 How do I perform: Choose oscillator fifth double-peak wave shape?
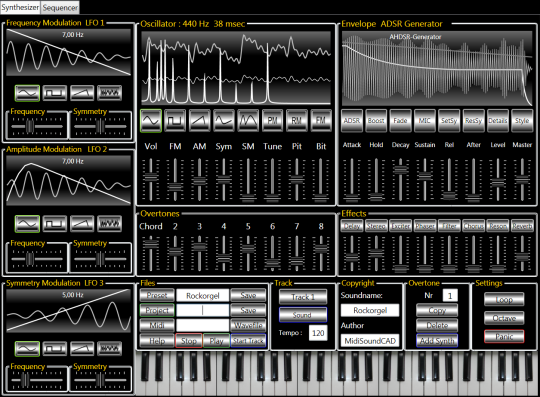(248, 121)
